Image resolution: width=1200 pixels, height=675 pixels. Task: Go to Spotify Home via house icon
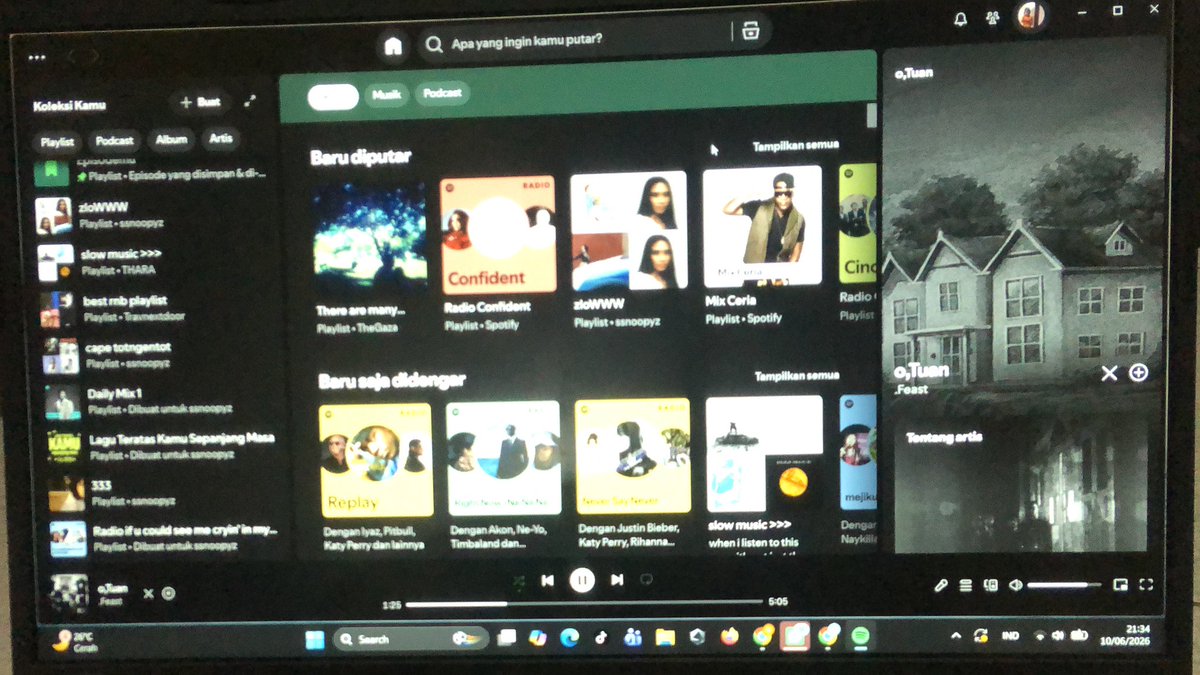click(x=393, y=46)
